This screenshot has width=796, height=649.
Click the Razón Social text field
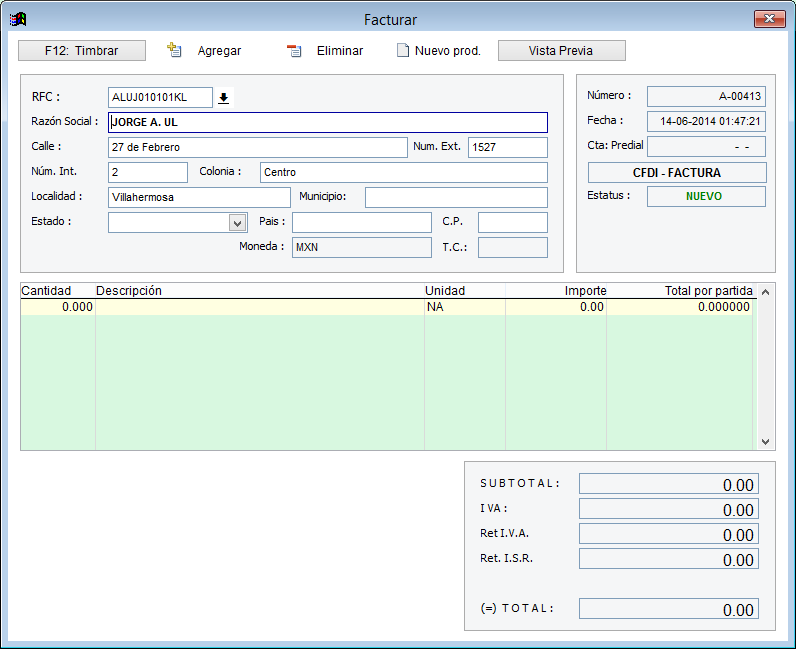[x=327, y=123]
